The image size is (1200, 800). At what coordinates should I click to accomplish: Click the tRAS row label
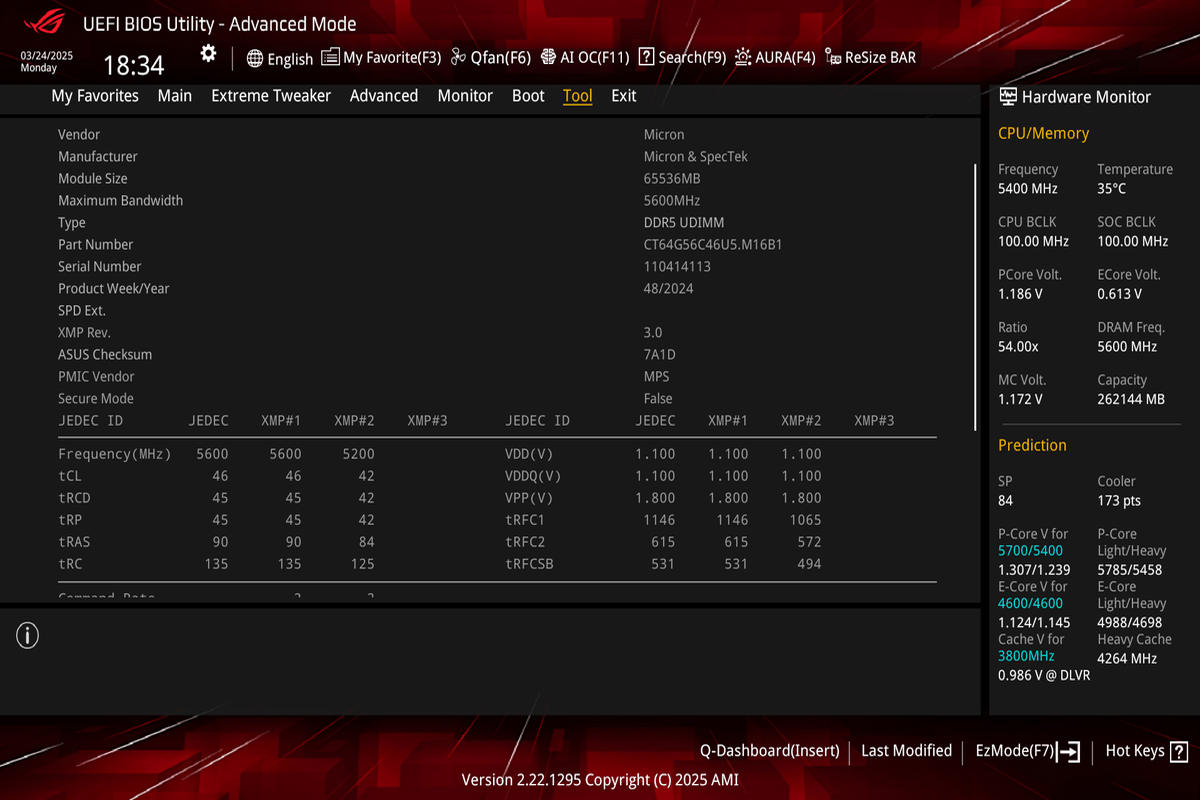tap(72, 542)
